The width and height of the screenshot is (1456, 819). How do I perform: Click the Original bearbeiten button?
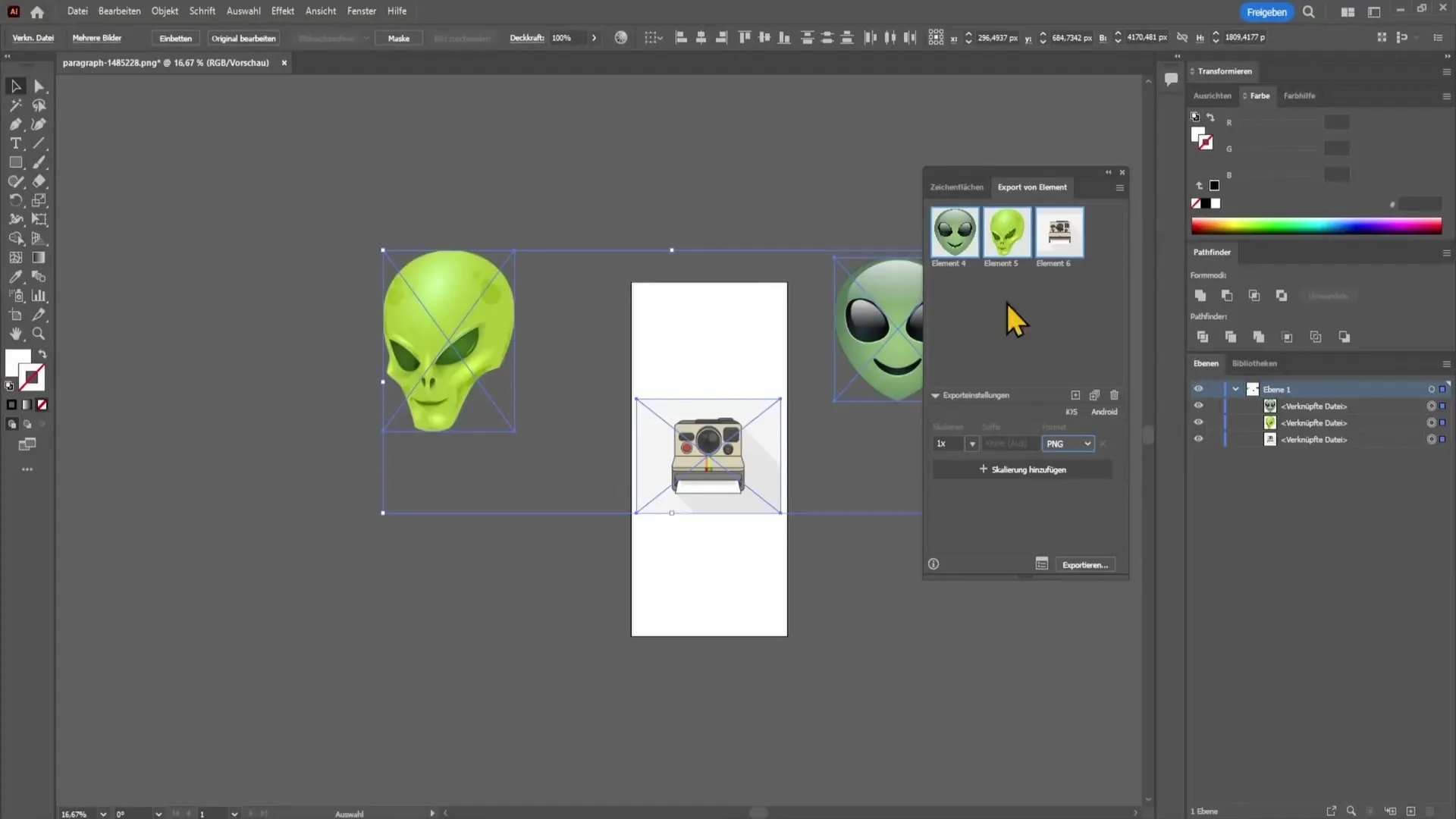[x=243, y=39]
